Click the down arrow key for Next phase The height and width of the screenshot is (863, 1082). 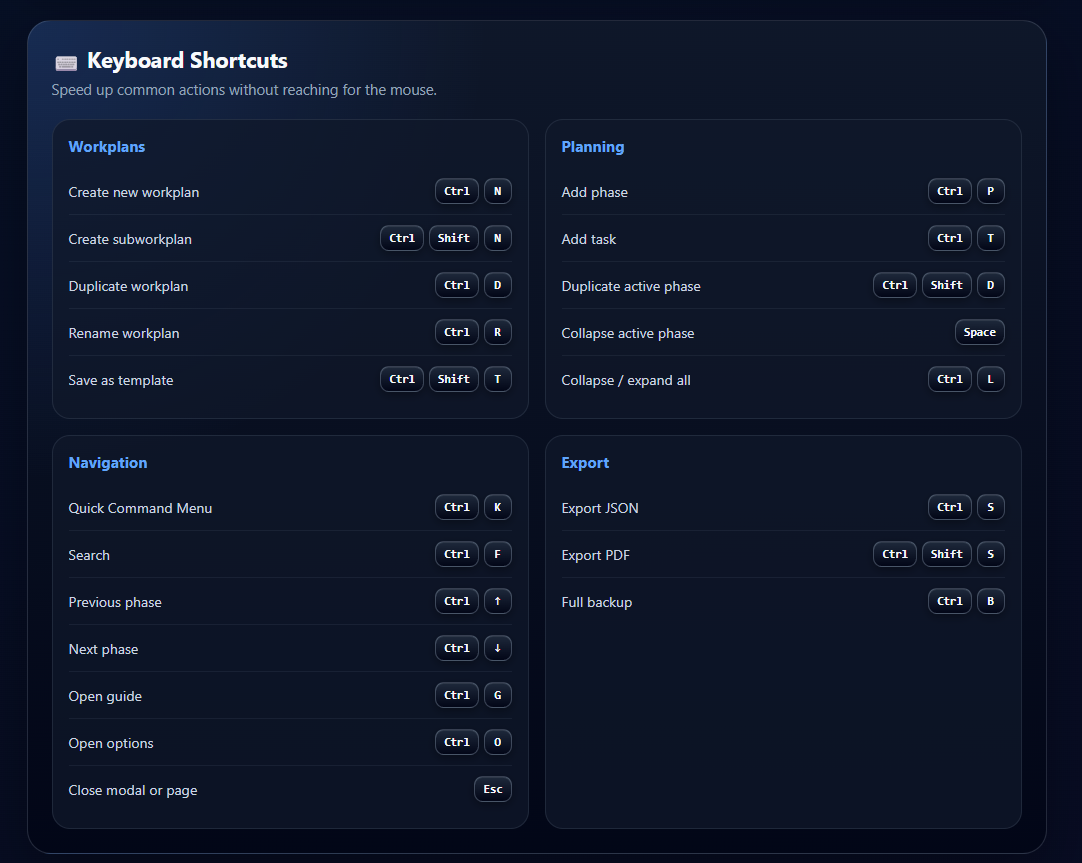(498, 648)
